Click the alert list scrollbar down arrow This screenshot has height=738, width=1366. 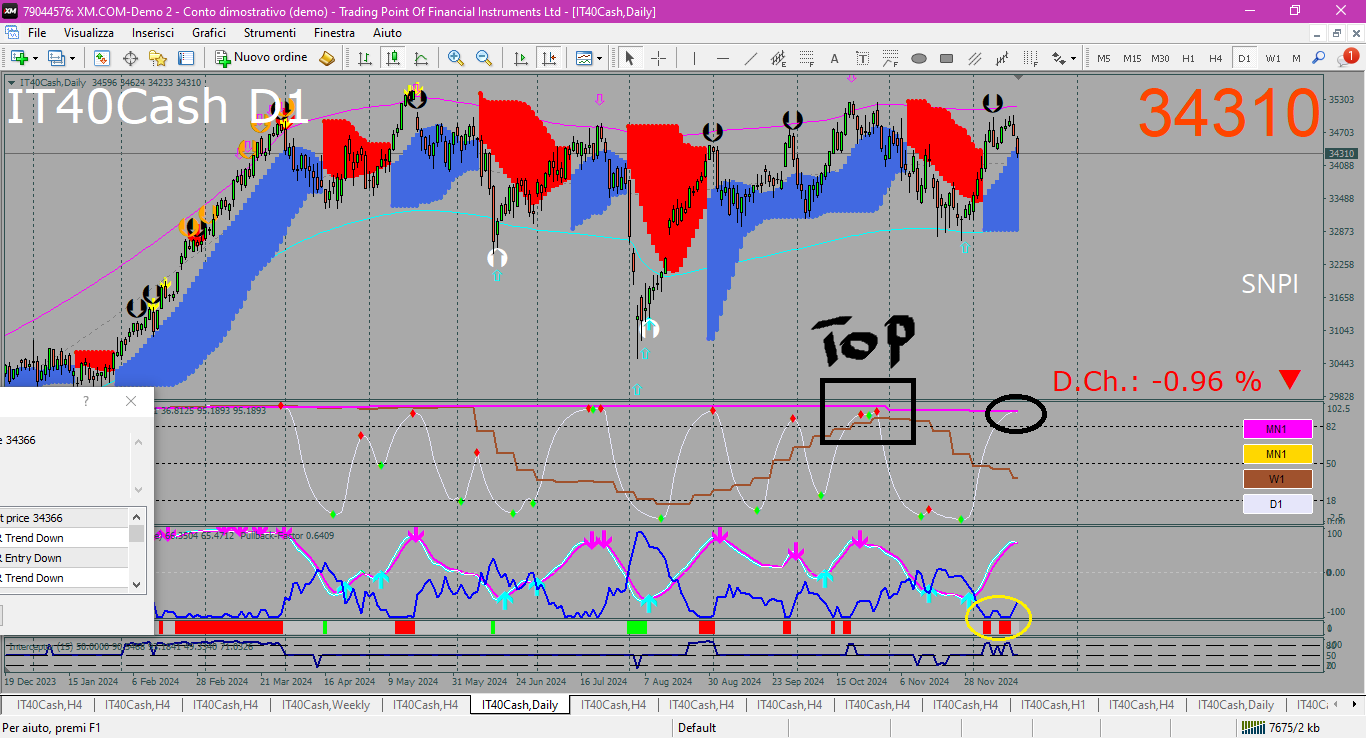tap(138, 586)
